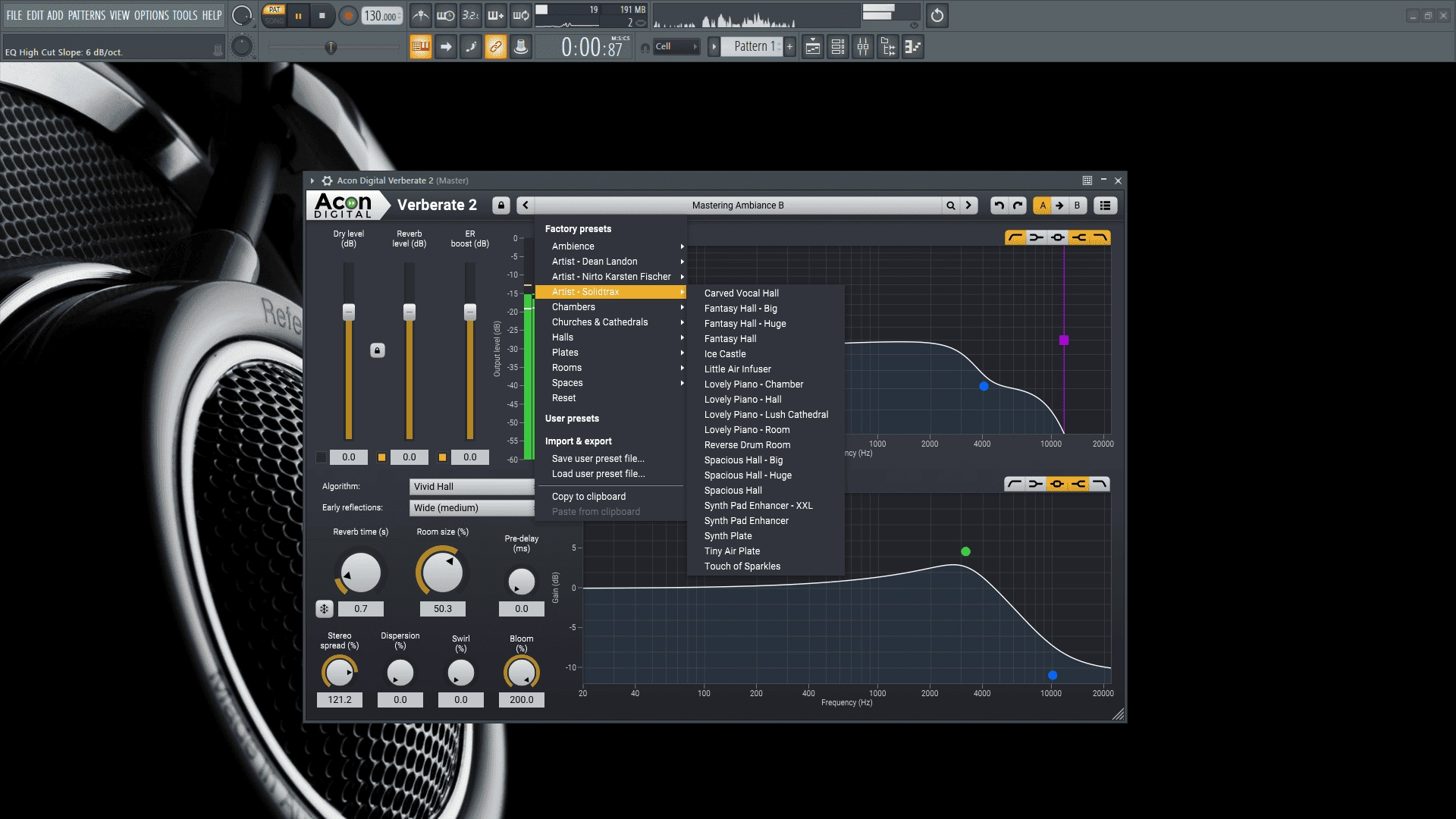Screen dimensions: 1456x819
Task: Toggle upper EQ low shelf band
Action: (1036, 238)
